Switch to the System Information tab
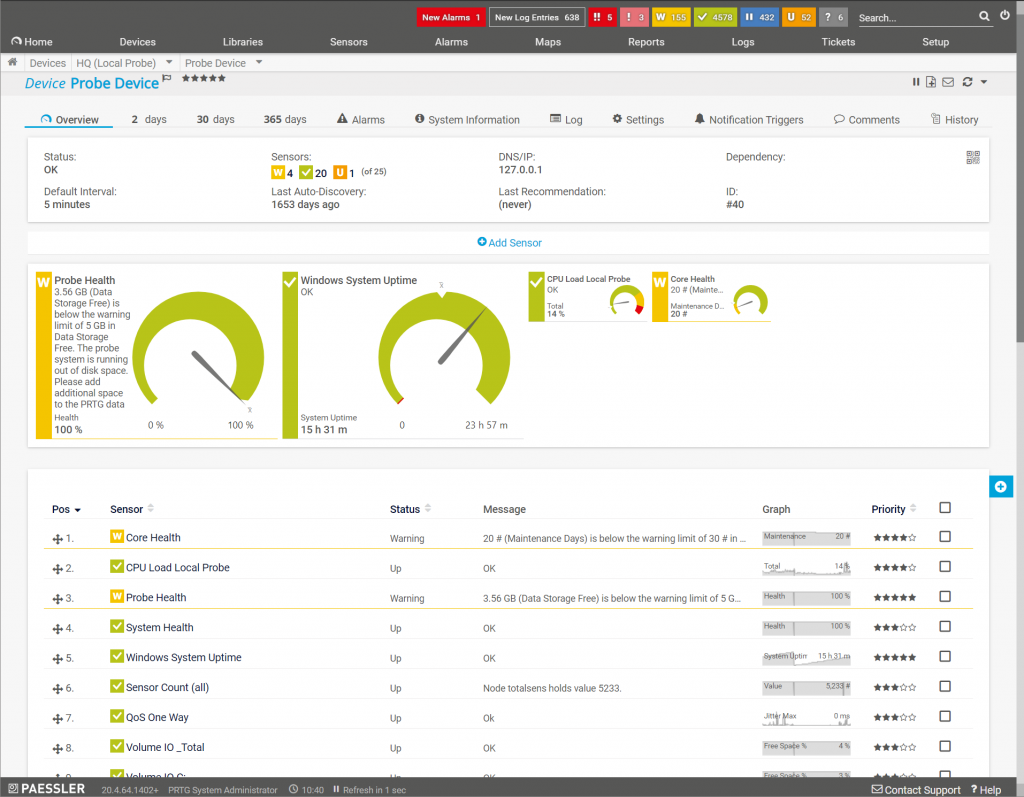This screenshot has height=797, width=1024. 467,120
